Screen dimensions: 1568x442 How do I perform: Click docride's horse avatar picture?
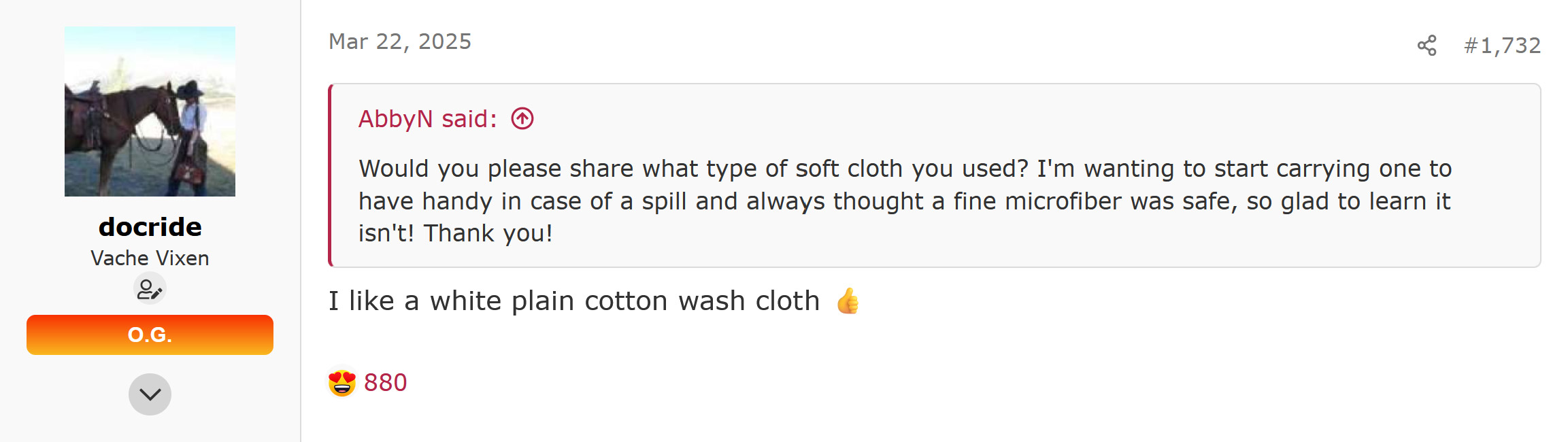[x=150, y=112]
